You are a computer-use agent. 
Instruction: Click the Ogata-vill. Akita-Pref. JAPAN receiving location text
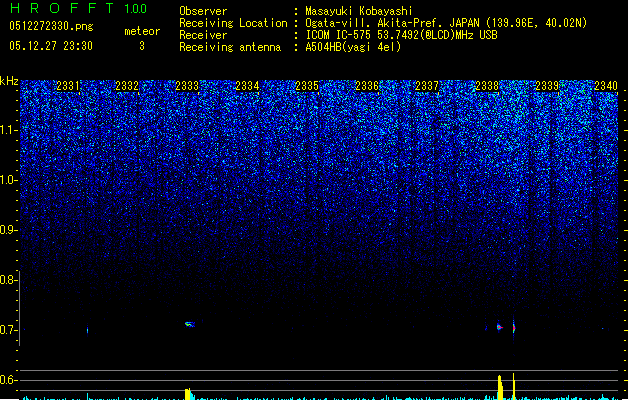[x=446, y=23]
